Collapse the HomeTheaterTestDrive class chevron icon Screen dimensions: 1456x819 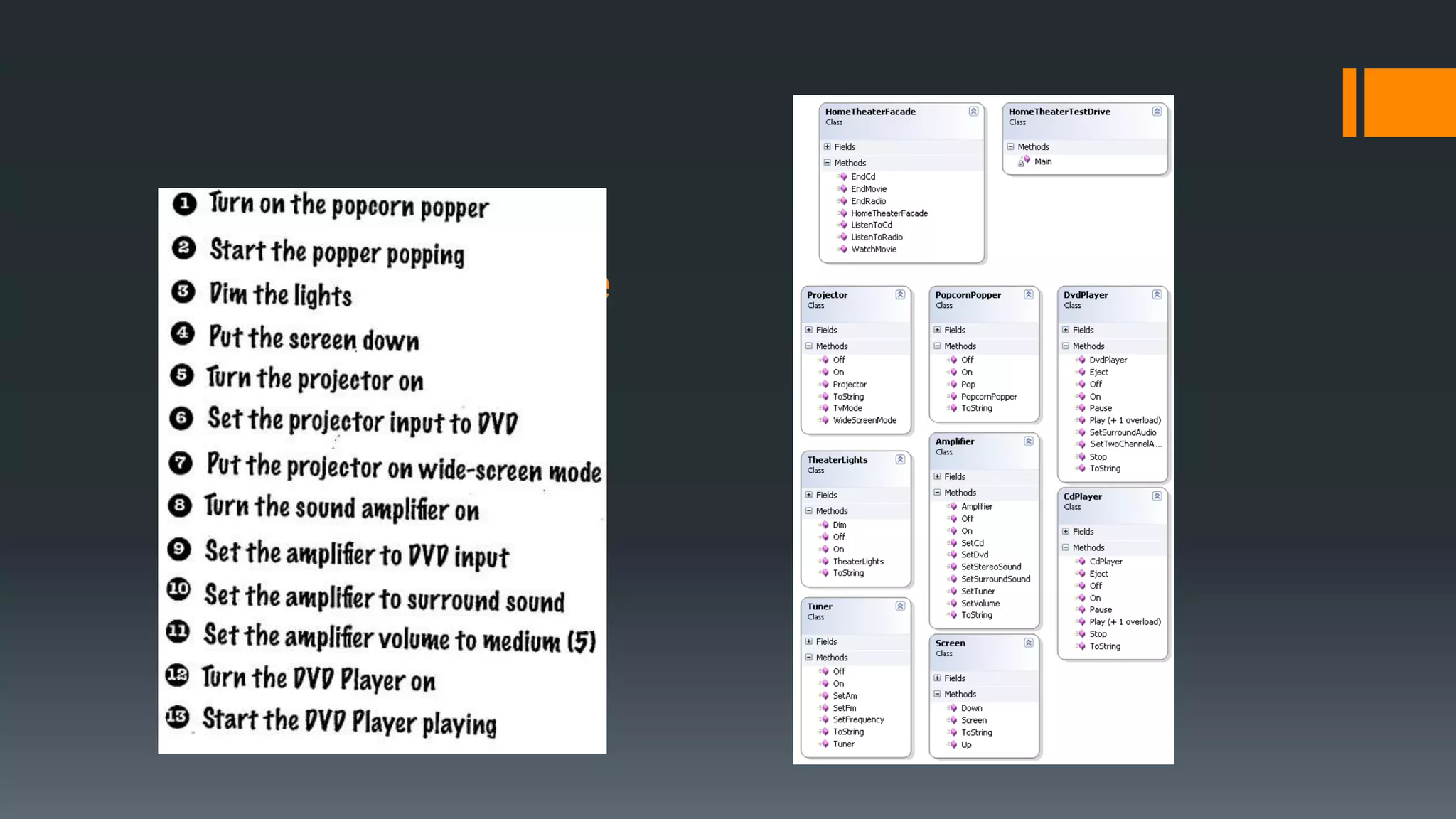click(x=1157, y=111)
